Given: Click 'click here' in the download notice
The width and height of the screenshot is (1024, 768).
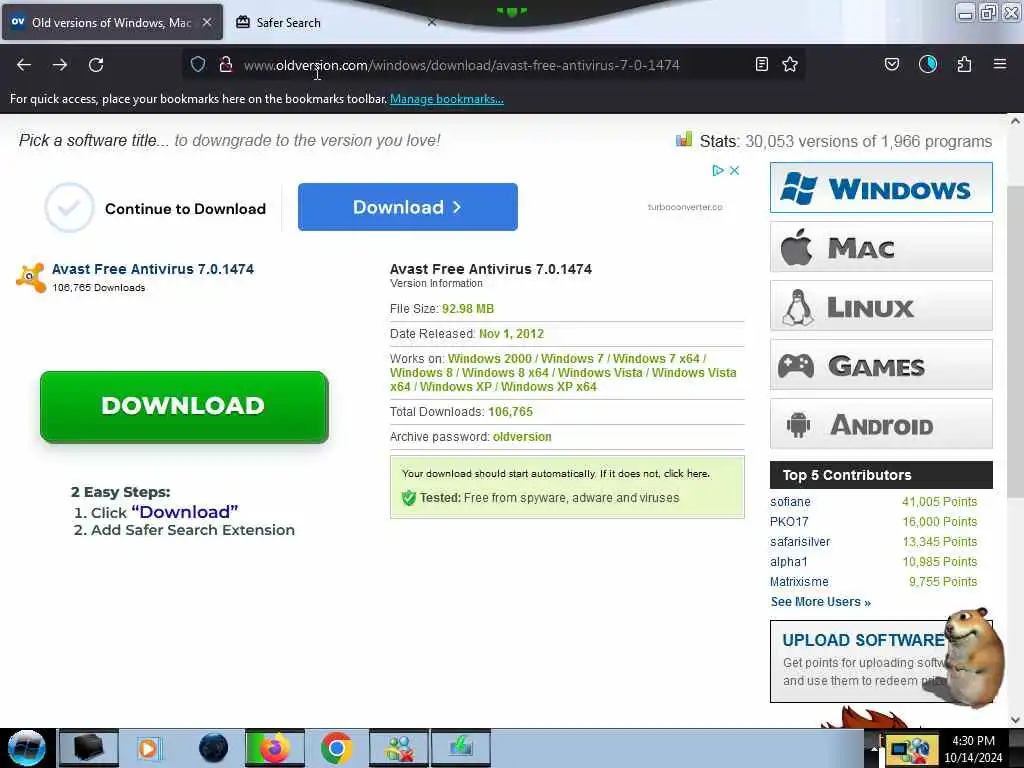Looking at the screenshot, I should pyautogui.click(x=686, y=473).
